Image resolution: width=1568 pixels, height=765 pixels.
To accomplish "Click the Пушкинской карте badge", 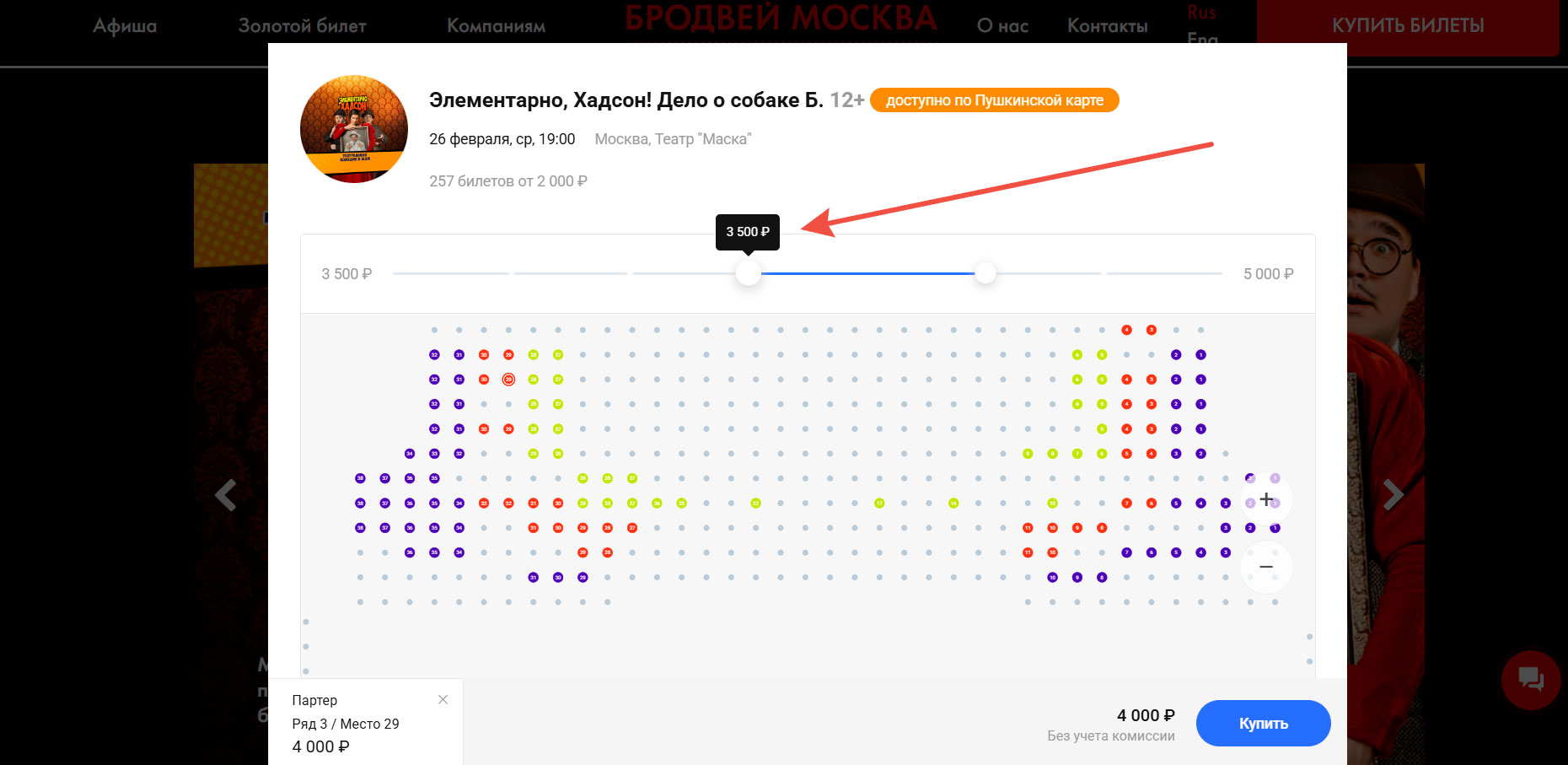I will pyautogui.click(x=995, y=100).
